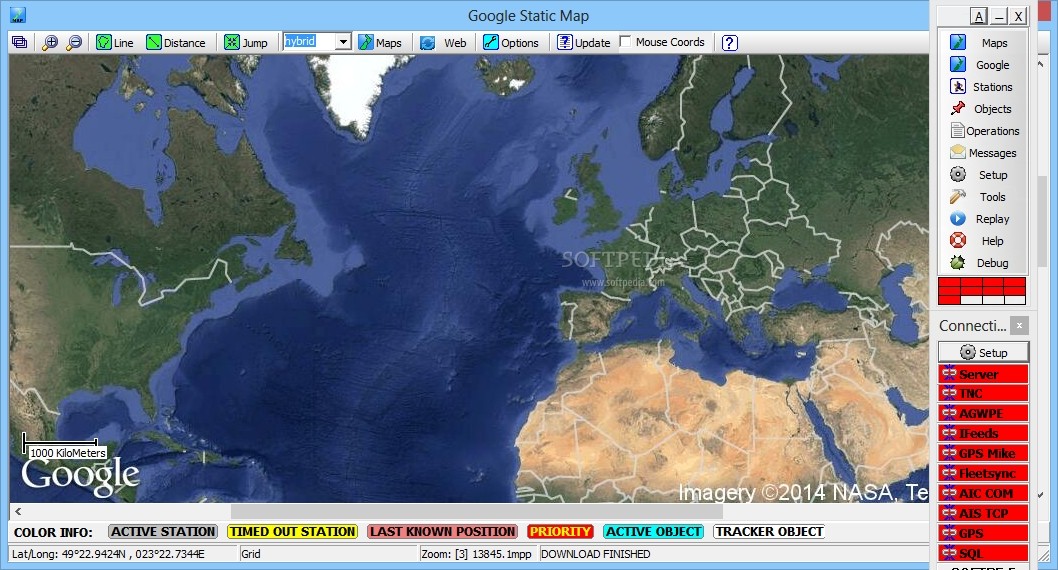Viewport: 1058px width, 570px height.
Task: Open the Debug bug item
Action: click(x=983, y=263)
